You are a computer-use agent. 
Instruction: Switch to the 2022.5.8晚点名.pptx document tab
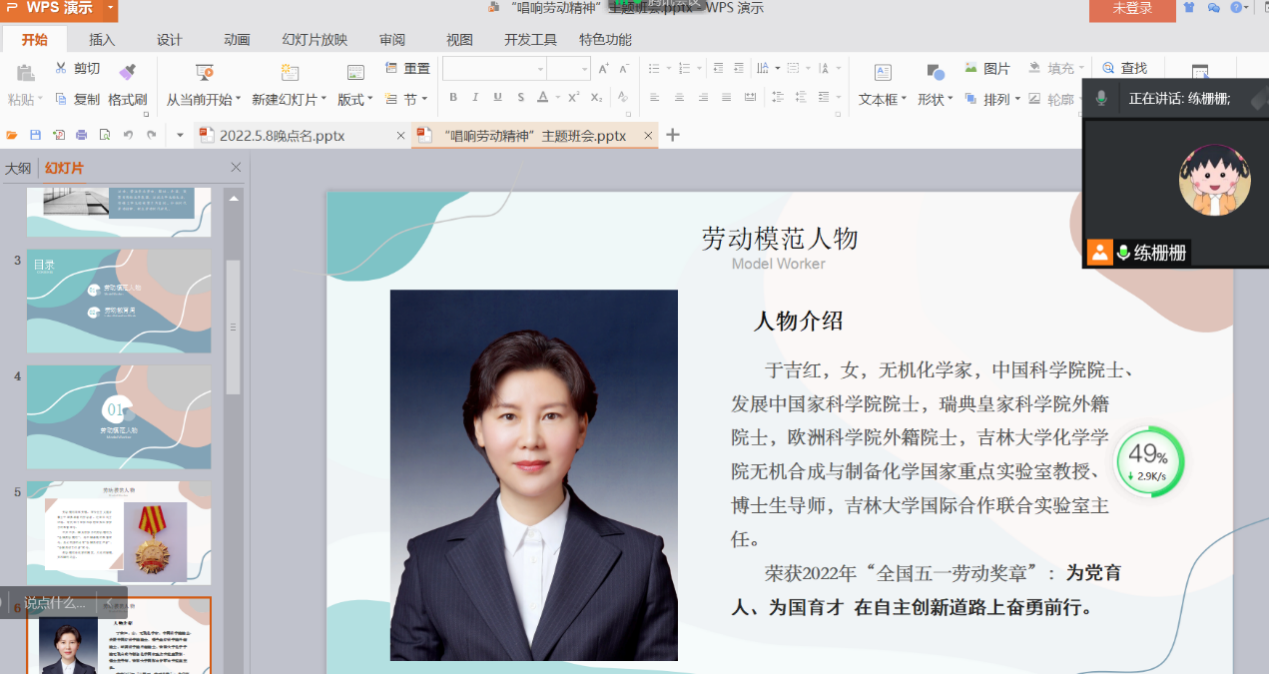coord(282,135)
